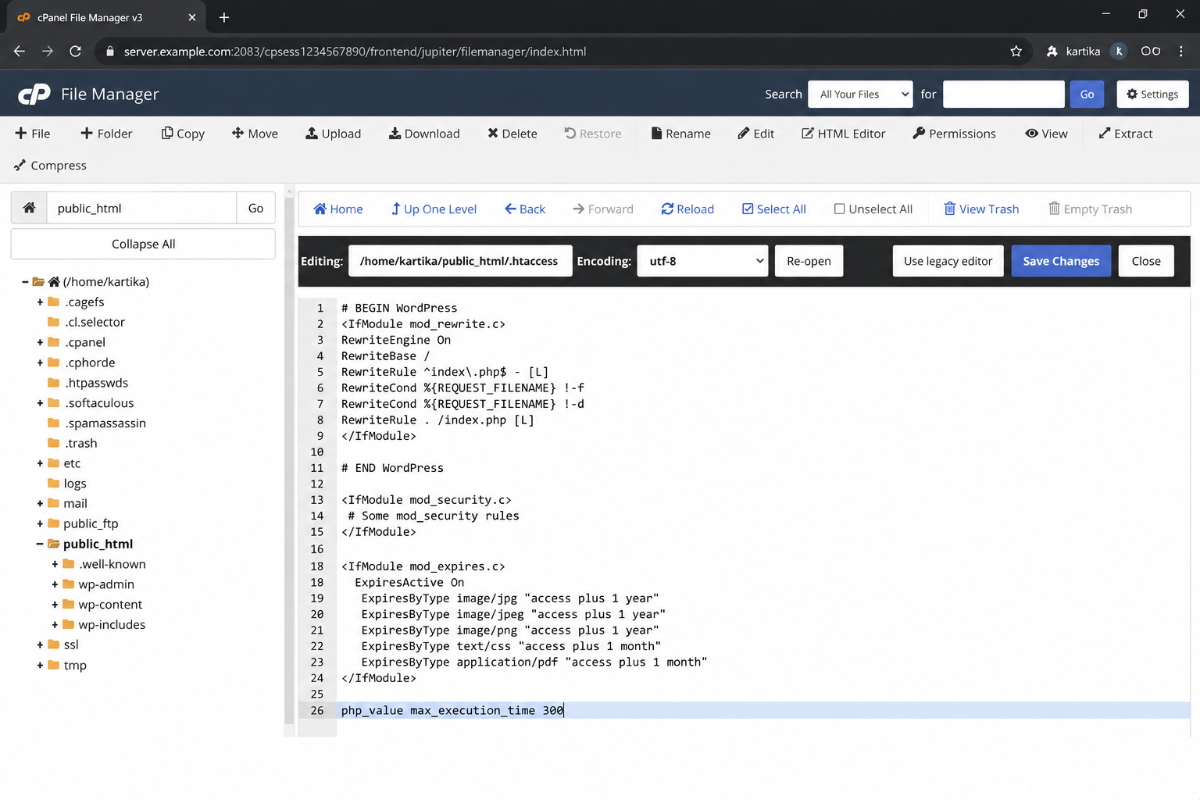Click Go next to public_html path

point(256,208)
